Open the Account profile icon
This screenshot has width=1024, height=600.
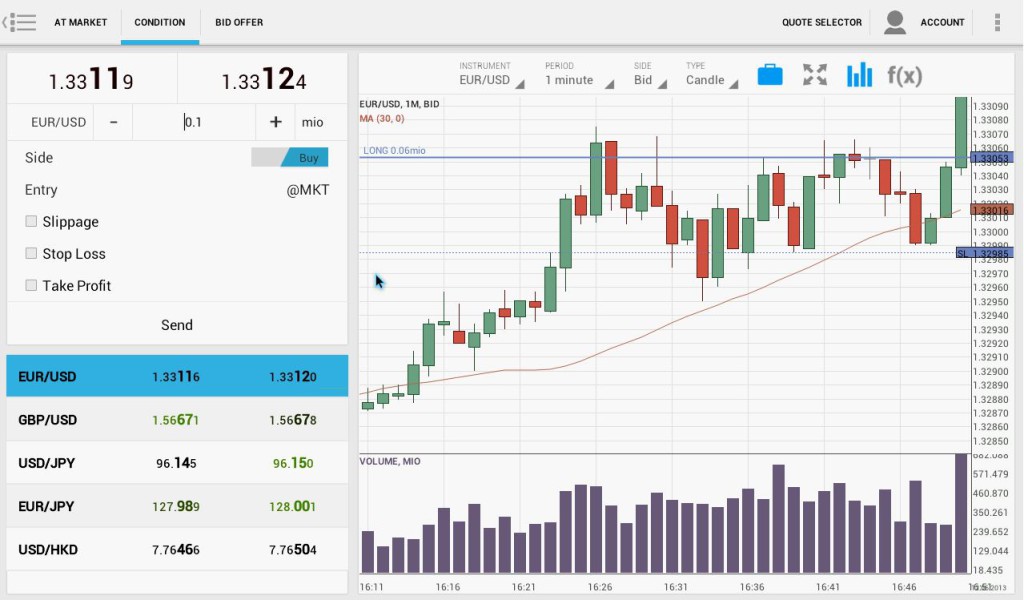point(895,22)
